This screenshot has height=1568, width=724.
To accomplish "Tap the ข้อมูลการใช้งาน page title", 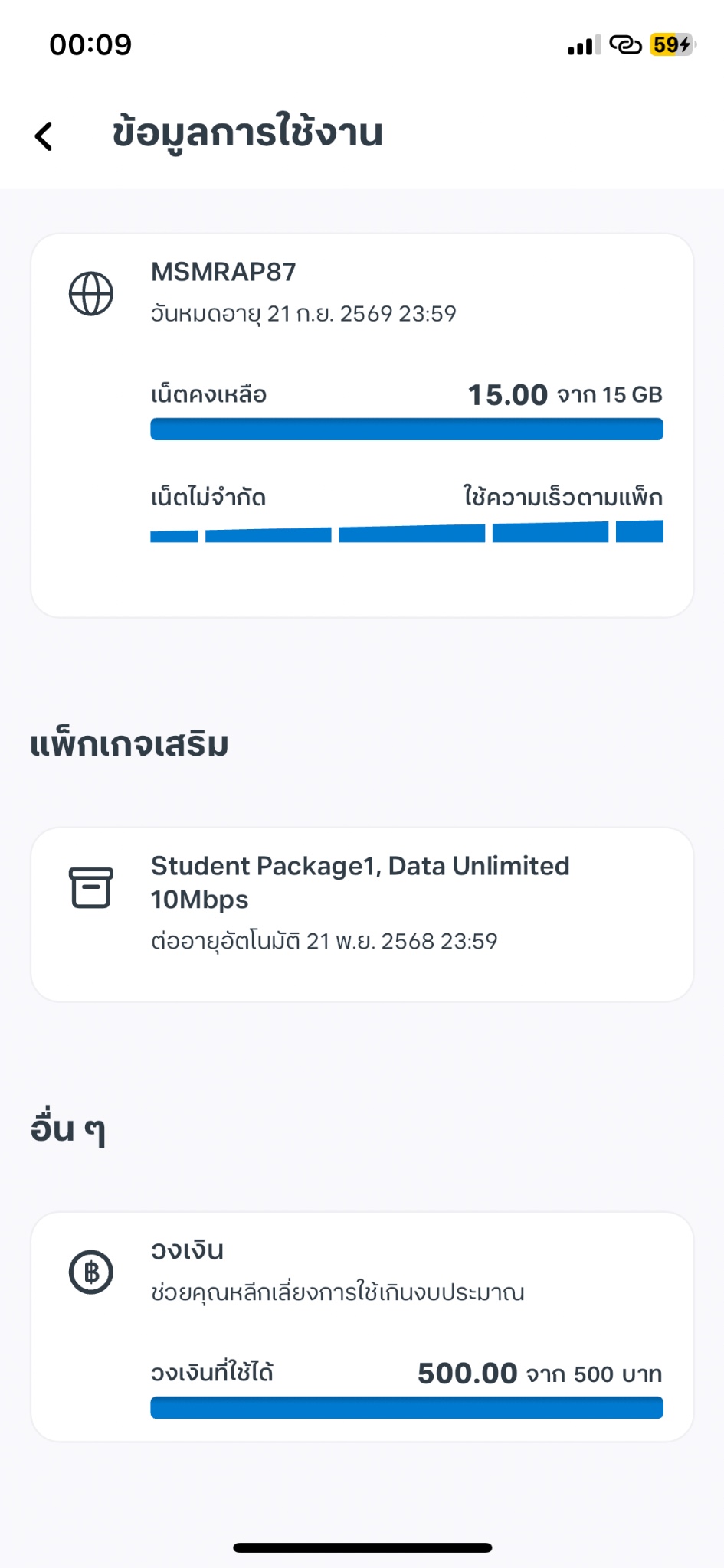I will 247,133.
